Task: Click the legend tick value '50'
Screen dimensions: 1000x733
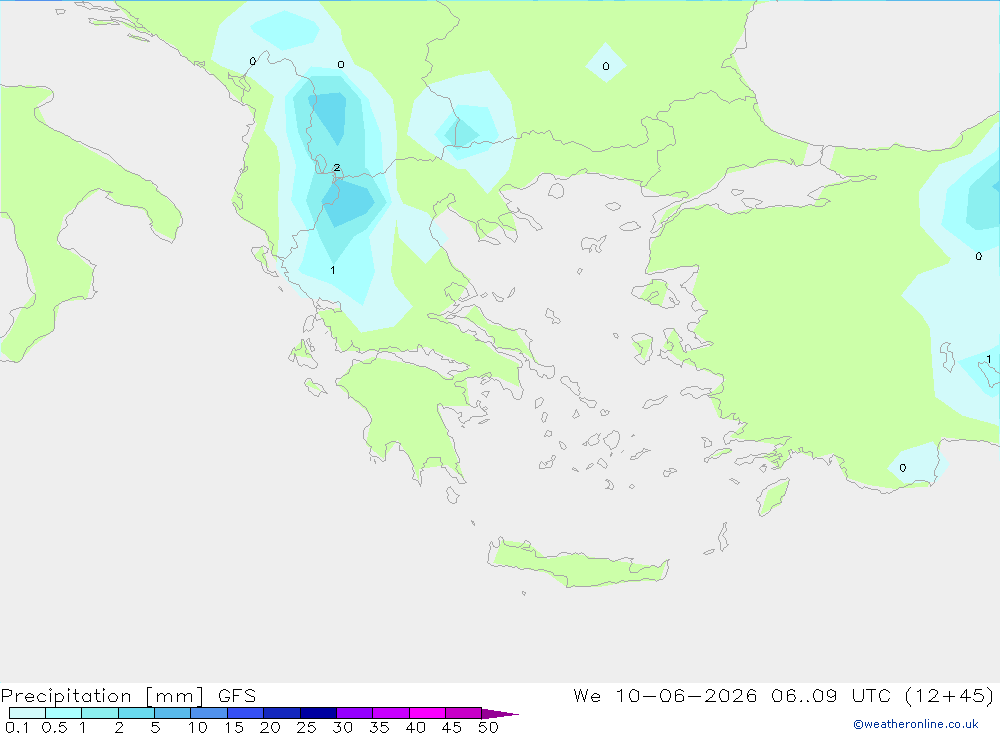Action: tap(488, 727)
